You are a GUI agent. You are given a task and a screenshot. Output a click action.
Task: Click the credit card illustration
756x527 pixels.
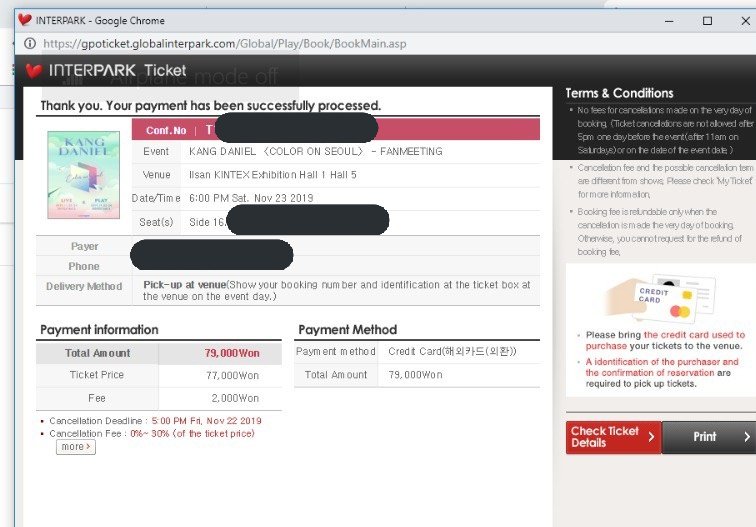(660, 298)
